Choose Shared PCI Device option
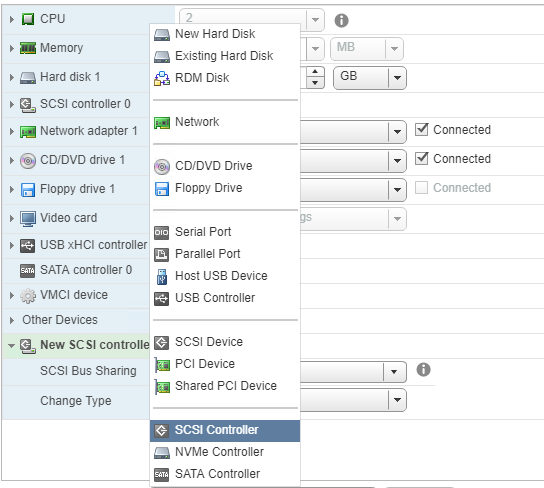The image size is (544, 488). [225, 386]
